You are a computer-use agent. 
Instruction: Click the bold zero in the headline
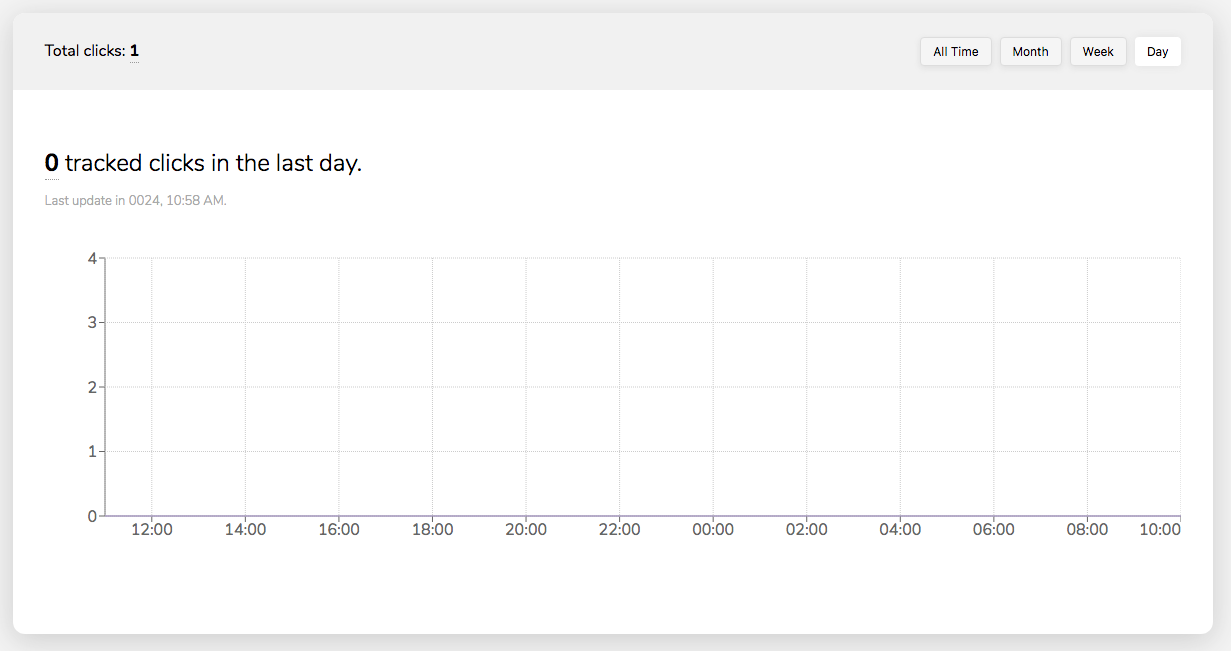point(51,162)
